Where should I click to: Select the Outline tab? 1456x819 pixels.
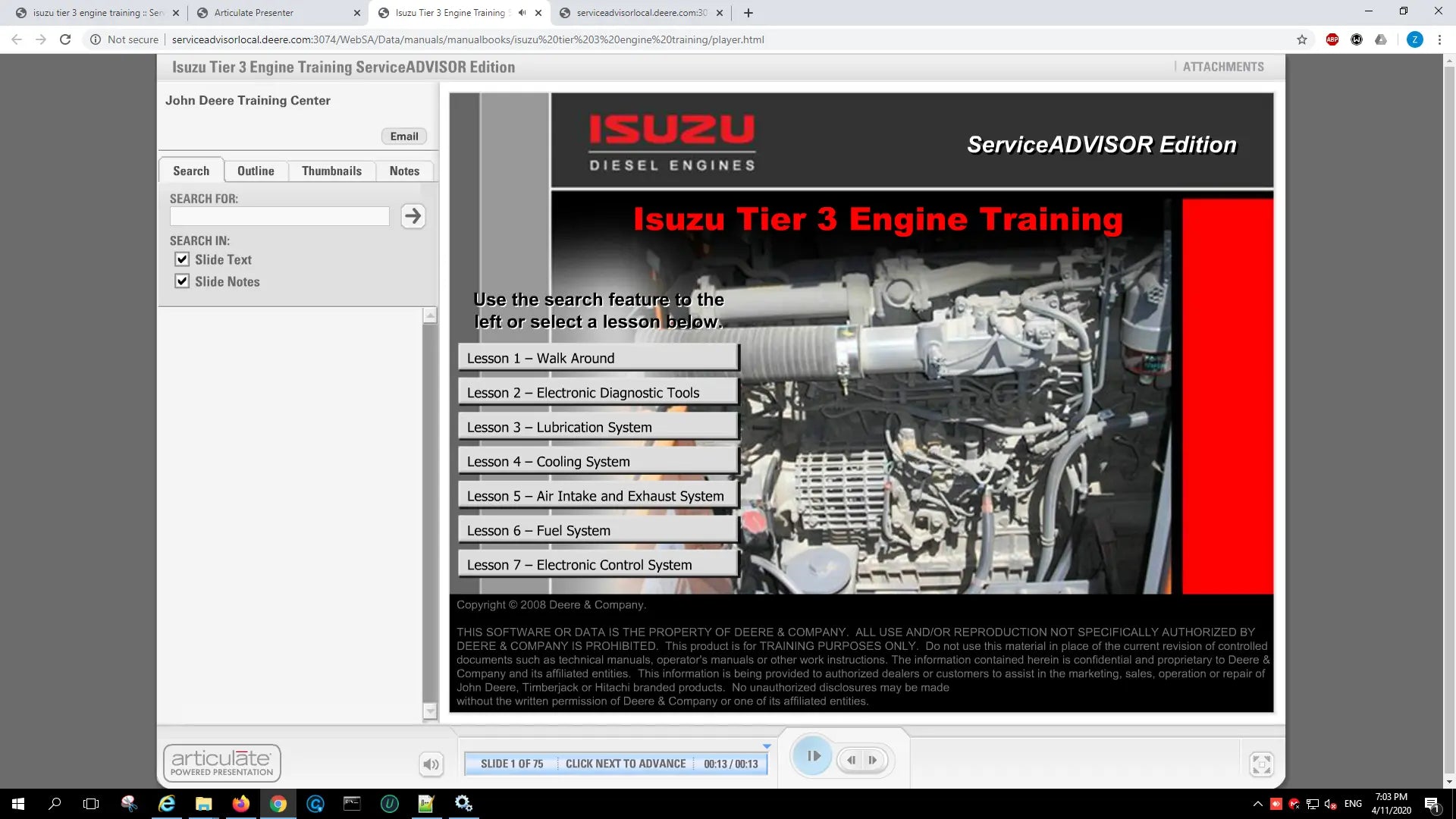[255, 170]
